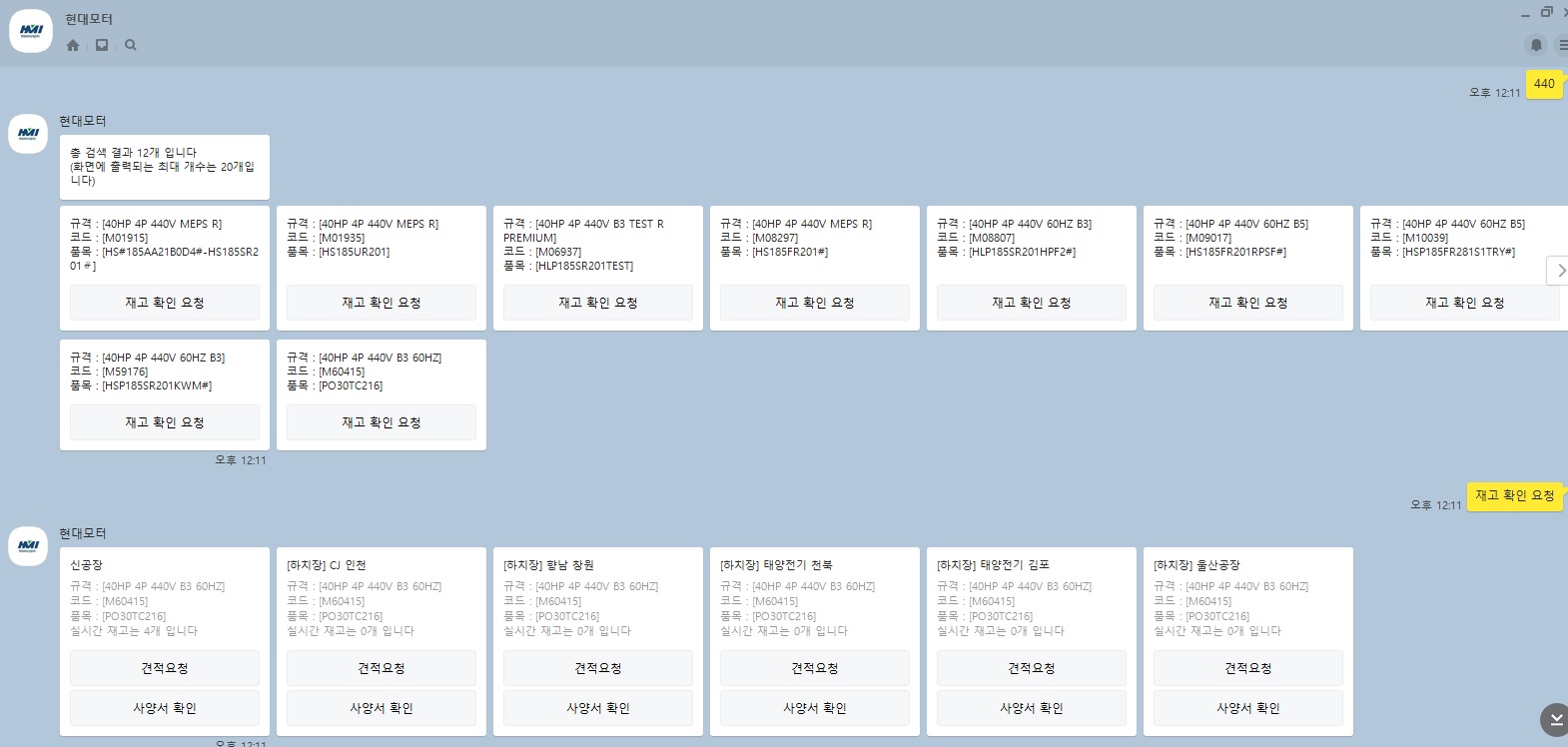This screenshot has height=747, width=1568.
Task: Click the HMI channel logo in the header
Action: [31, 32]
